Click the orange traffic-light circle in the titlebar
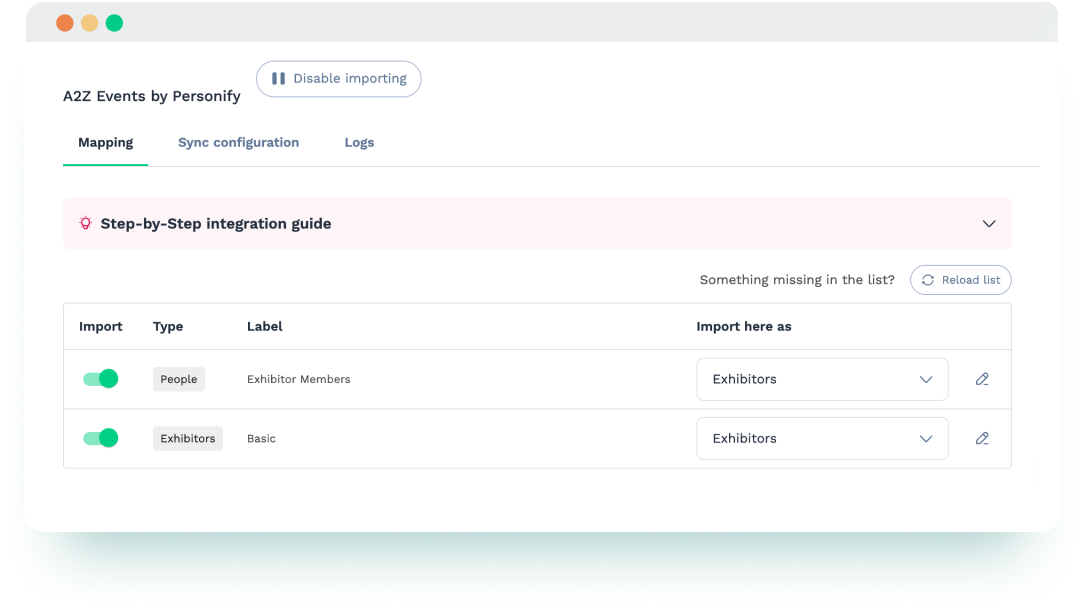Image resolution: width=1085 pixels, height=611 pixels. tap(65, 21)
